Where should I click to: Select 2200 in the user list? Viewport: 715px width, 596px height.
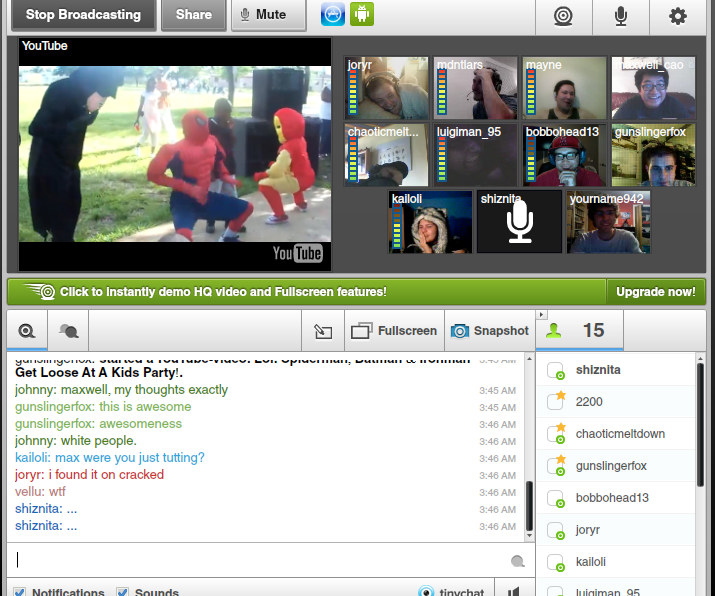click(x=616, y=402)
